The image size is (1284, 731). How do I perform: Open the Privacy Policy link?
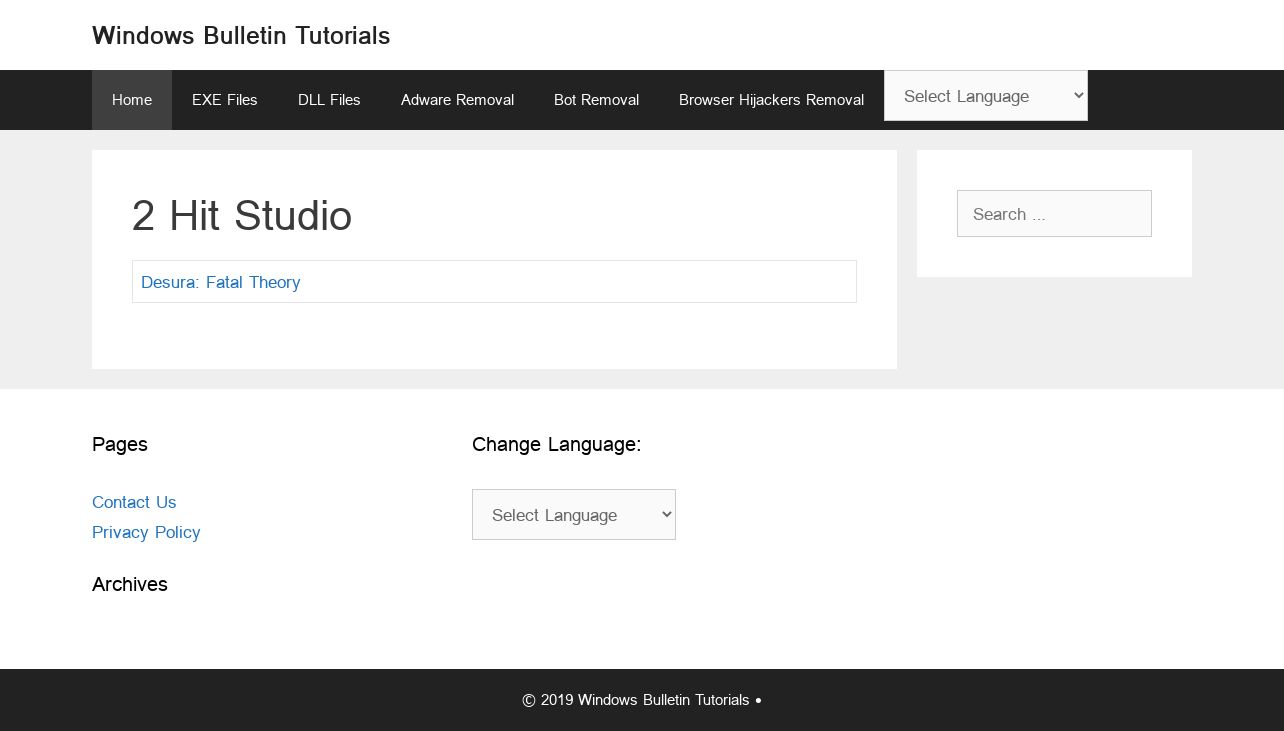146,532
